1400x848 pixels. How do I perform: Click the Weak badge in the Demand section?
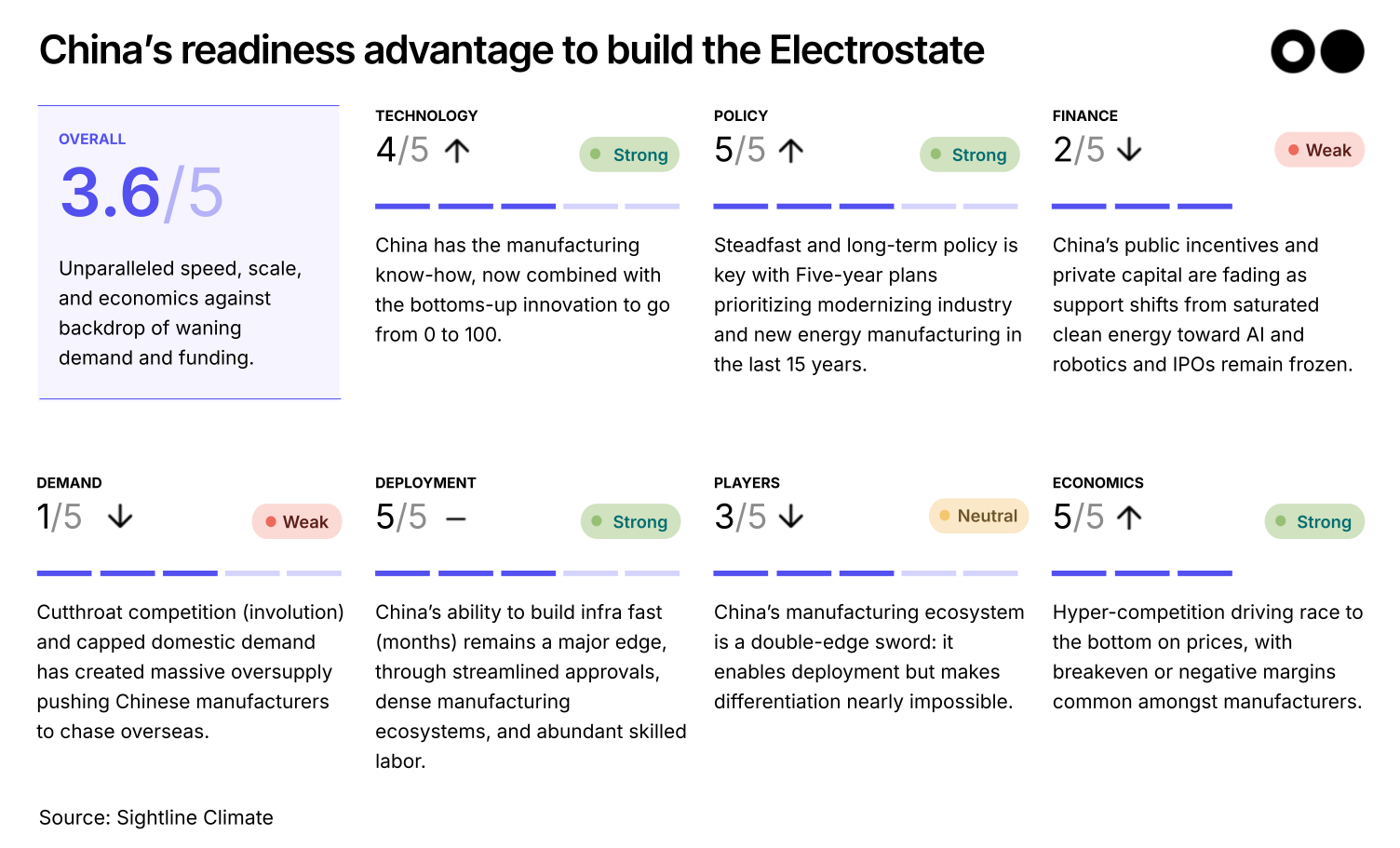(x=297, y=522)
